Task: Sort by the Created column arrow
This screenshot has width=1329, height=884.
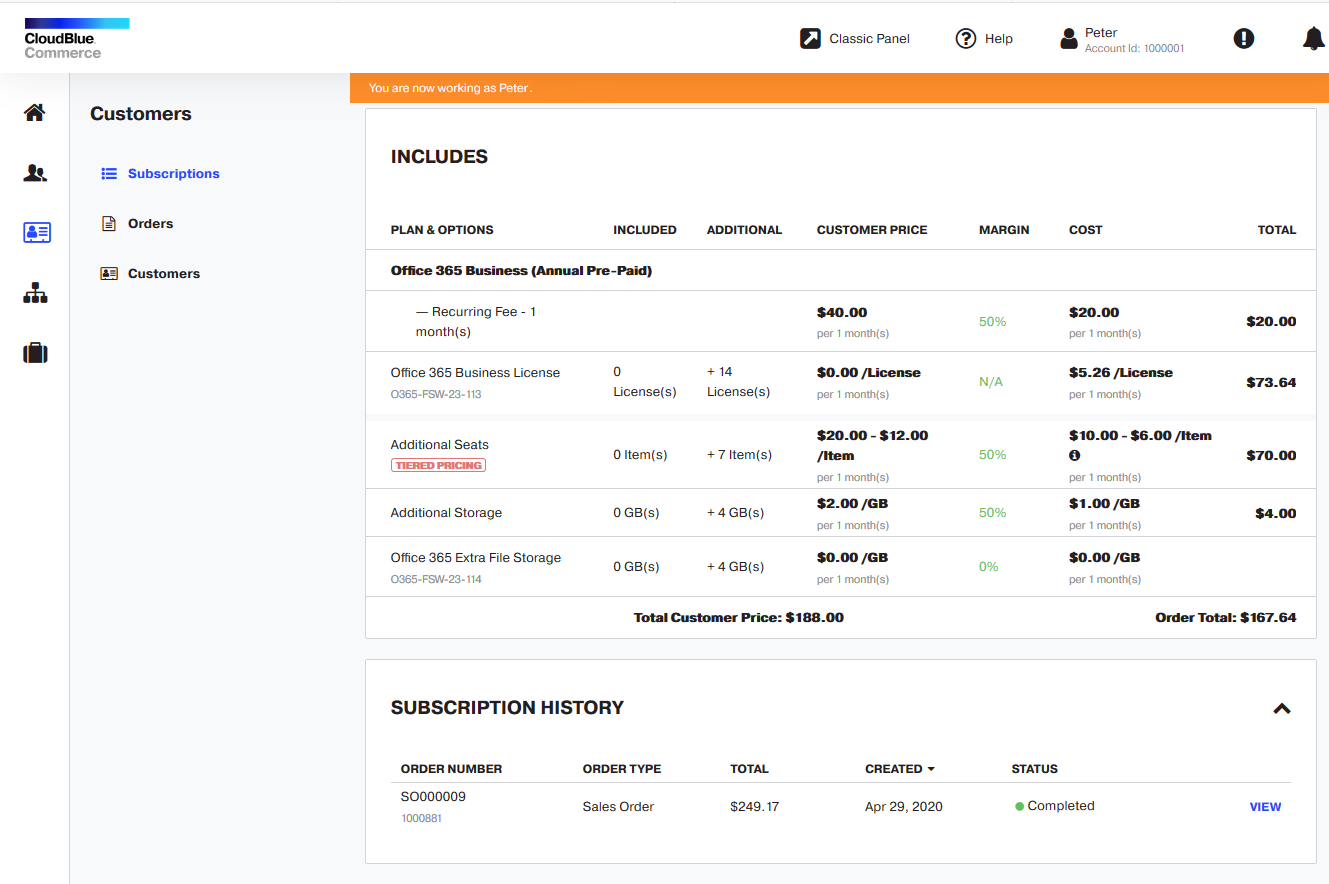Action: tap(931, 769)
